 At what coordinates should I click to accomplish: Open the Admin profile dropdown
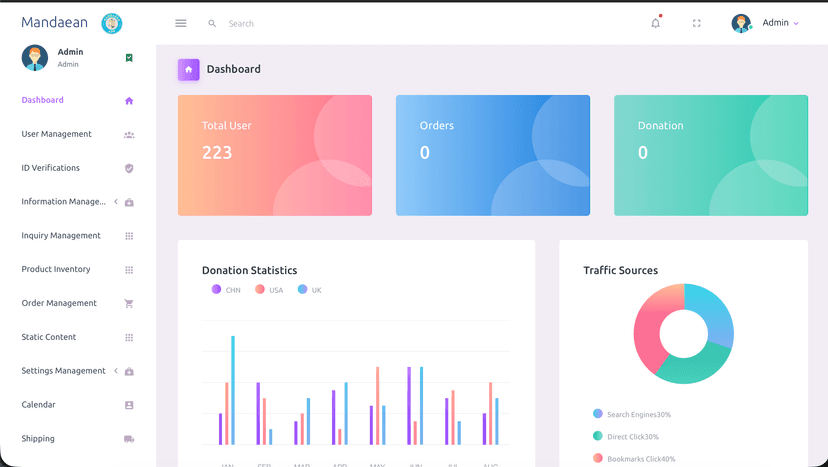coord(768,23)
